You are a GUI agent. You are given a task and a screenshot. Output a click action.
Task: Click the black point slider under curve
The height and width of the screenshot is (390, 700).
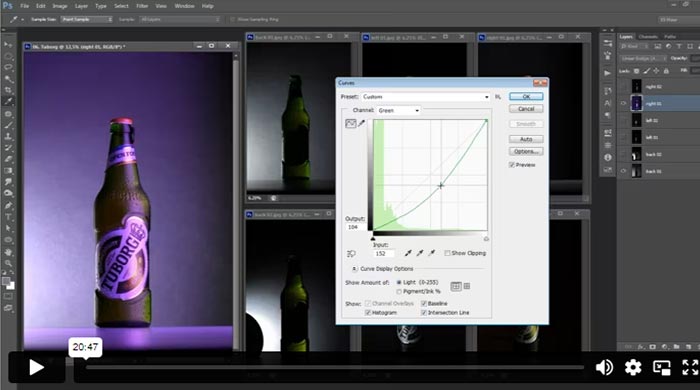(373, 239)
